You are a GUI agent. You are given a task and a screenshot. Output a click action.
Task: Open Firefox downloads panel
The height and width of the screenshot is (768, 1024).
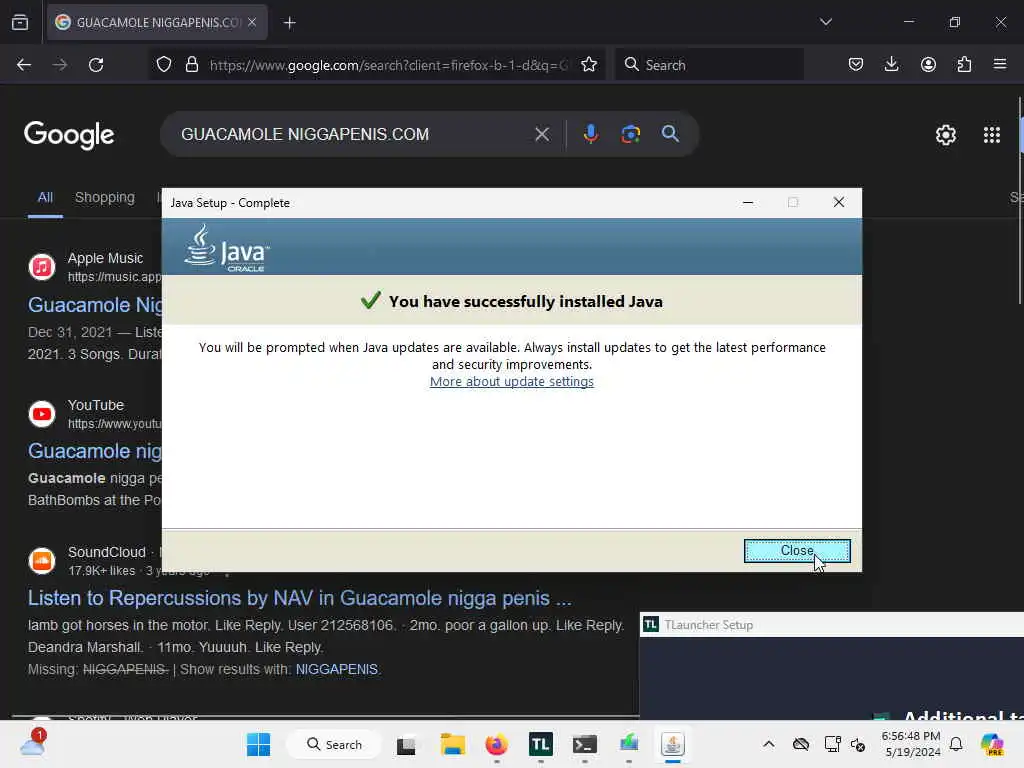(x=891, y=65)
